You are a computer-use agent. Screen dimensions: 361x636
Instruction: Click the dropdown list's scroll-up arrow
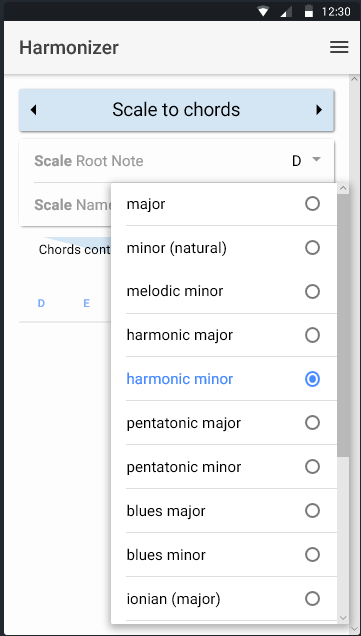(343, 188)
